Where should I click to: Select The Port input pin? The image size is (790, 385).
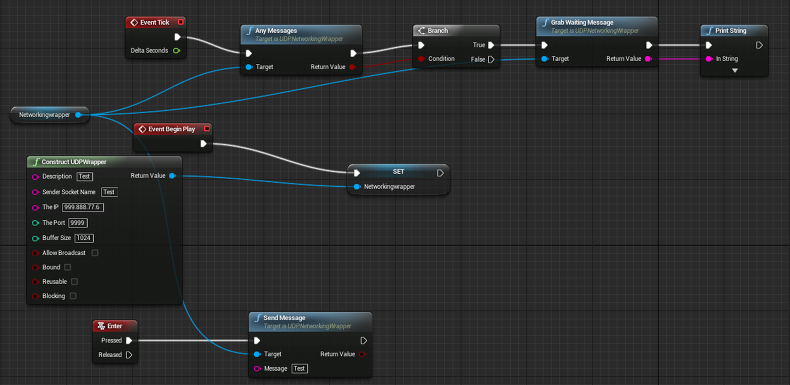[35, 223]
